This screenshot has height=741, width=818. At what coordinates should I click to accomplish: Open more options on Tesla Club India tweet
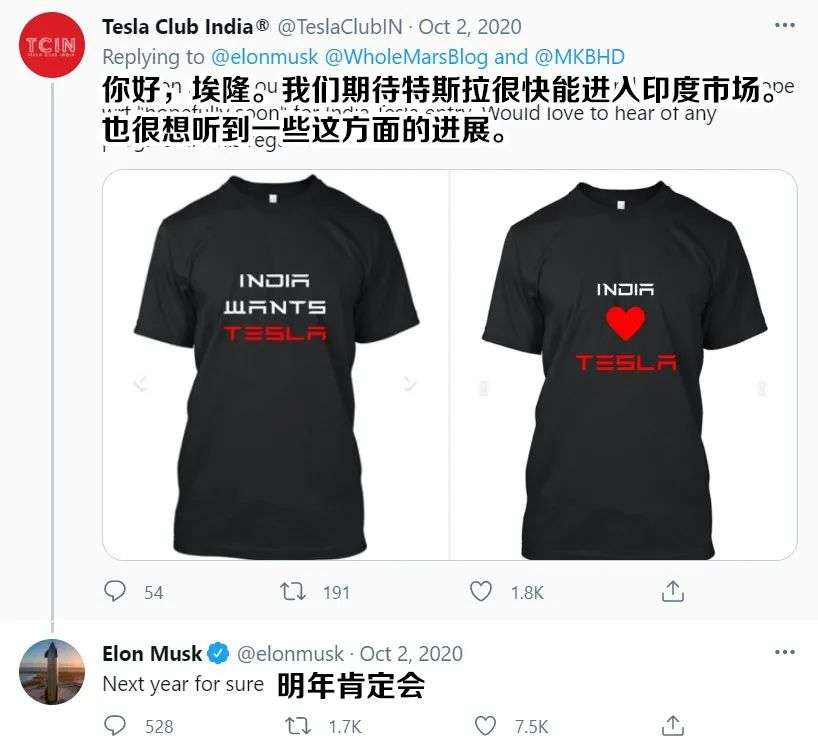click(785, 25)
